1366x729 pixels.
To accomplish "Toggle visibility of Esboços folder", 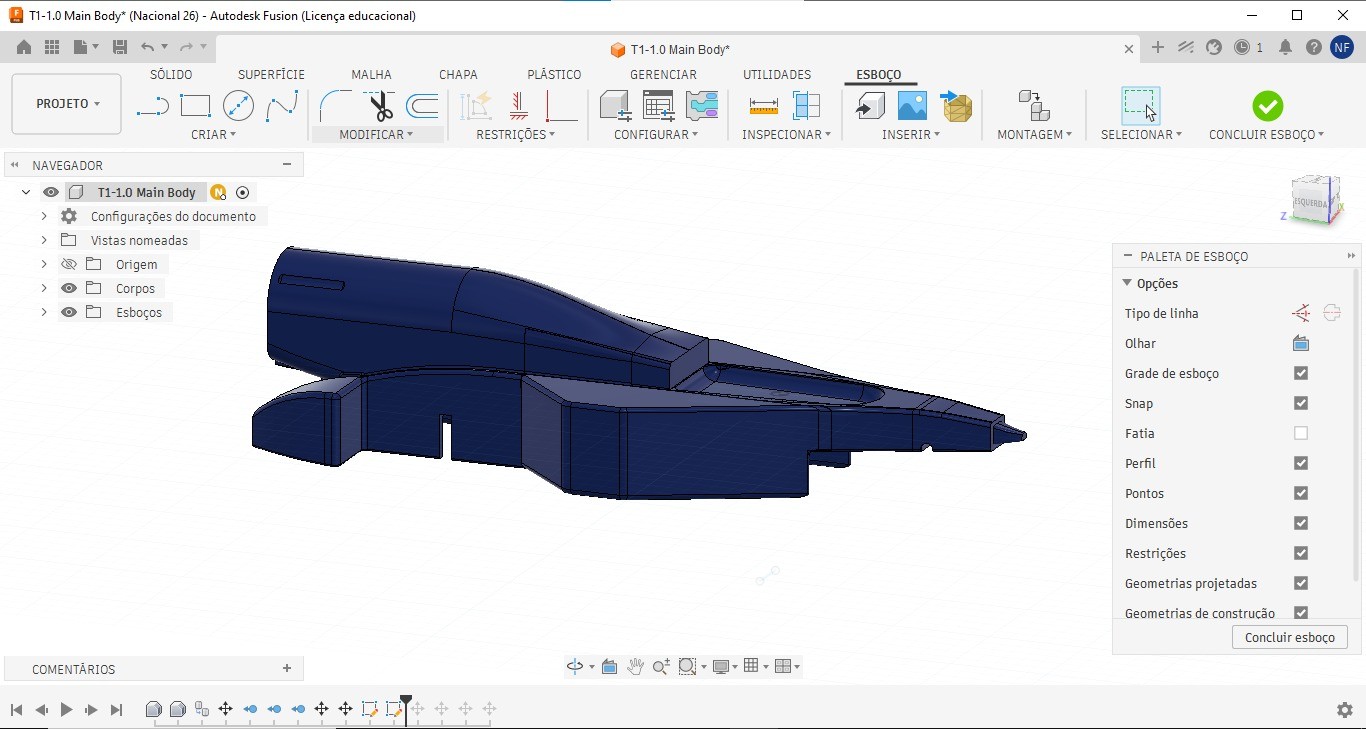I will (69, 312).
